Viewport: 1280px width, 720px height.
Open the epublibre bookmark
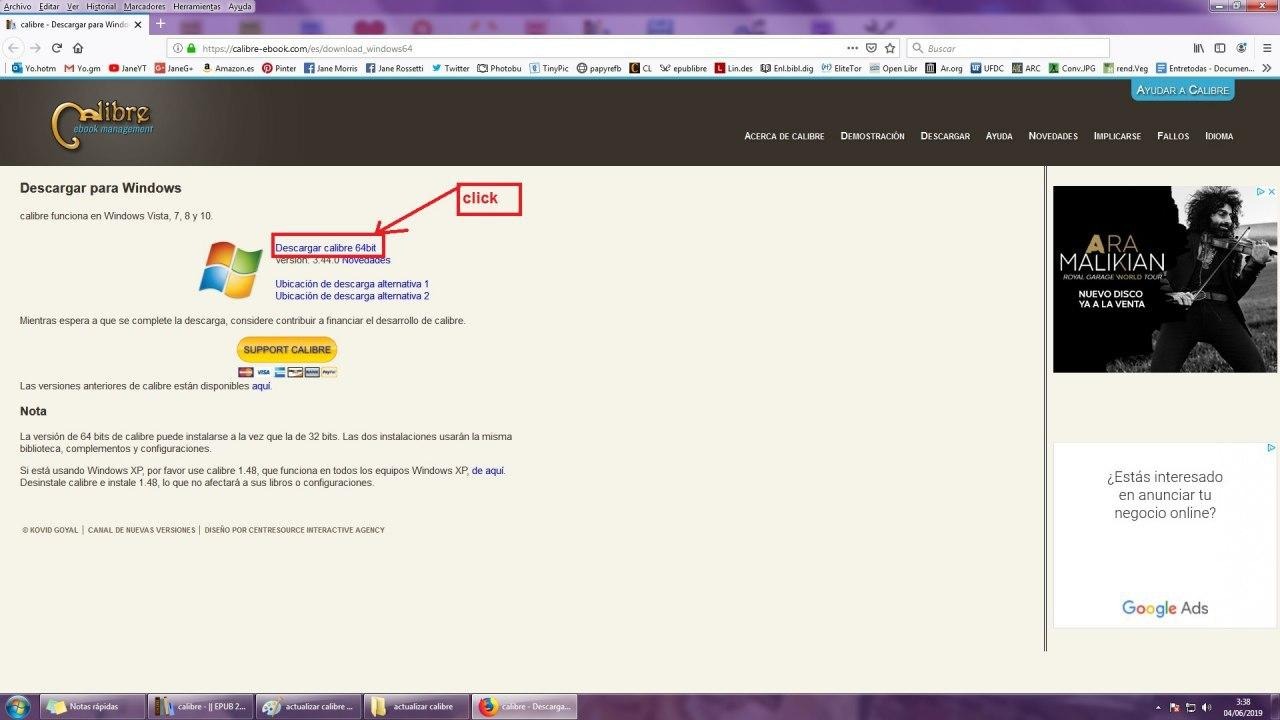pyautogui.click(x=684, y=68)
